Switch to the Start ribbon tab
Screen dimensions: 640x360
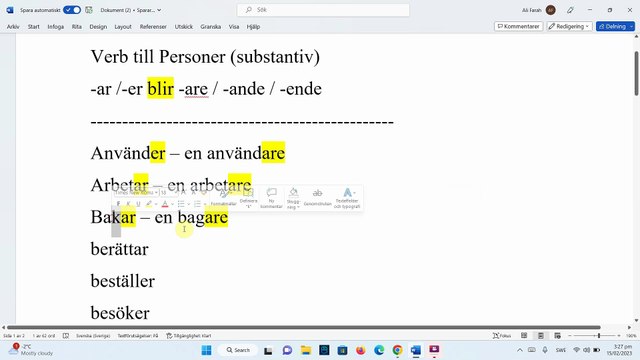click(x=33, y=27)
